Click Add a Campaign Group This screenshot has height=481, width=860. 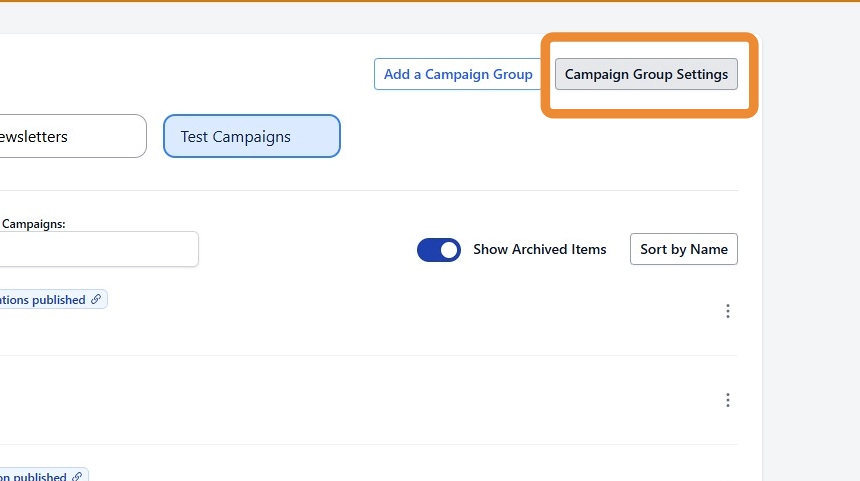(x=458, y=74)
